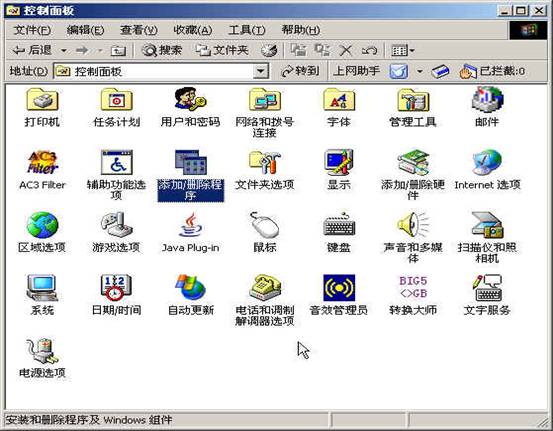Click the 转到 go button
This screenshot has width=553, height=431.
[x=300, y=72]
